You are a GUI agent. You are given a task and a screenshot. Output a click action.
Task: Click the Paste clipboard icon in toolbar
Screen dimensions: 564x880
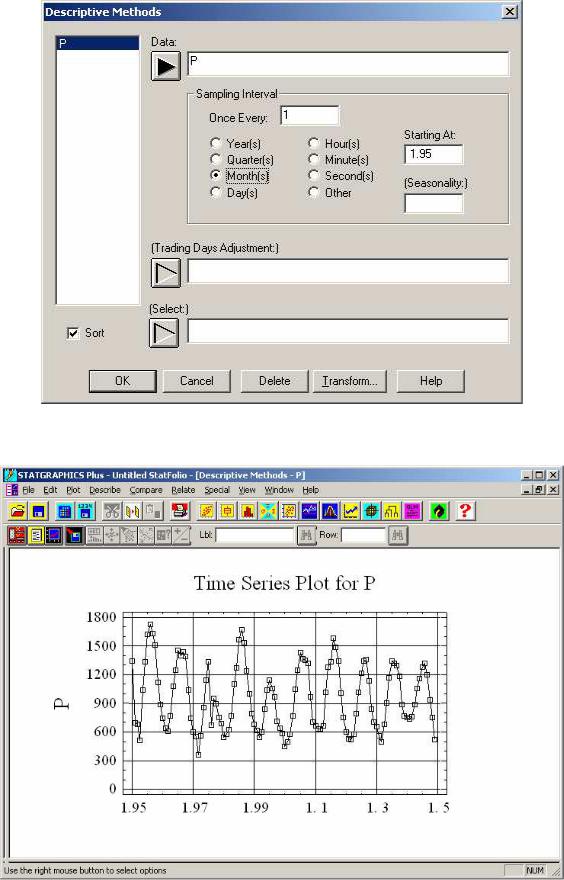click(153, 511)
